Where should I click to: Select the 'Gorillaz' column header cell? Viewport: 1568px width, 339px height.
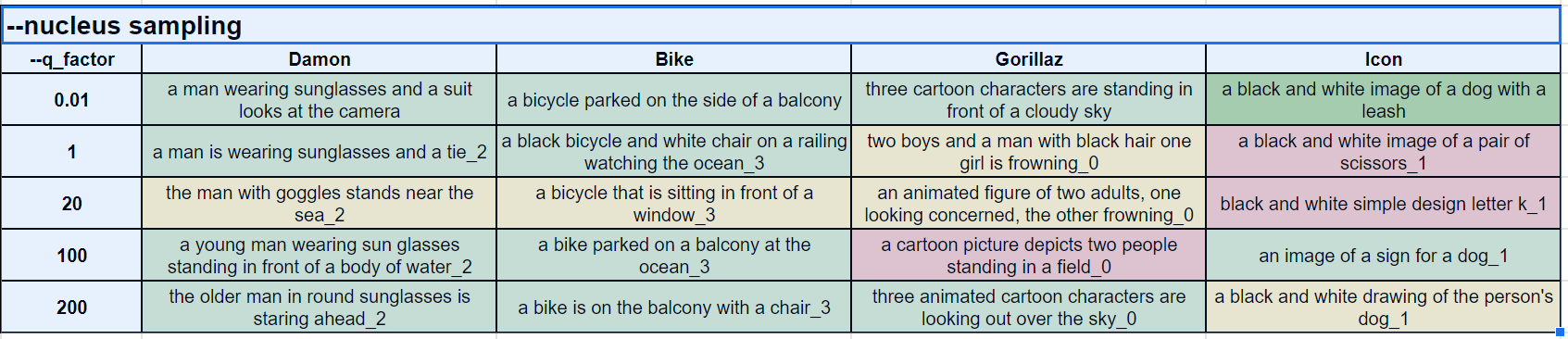click(1029, 59)
